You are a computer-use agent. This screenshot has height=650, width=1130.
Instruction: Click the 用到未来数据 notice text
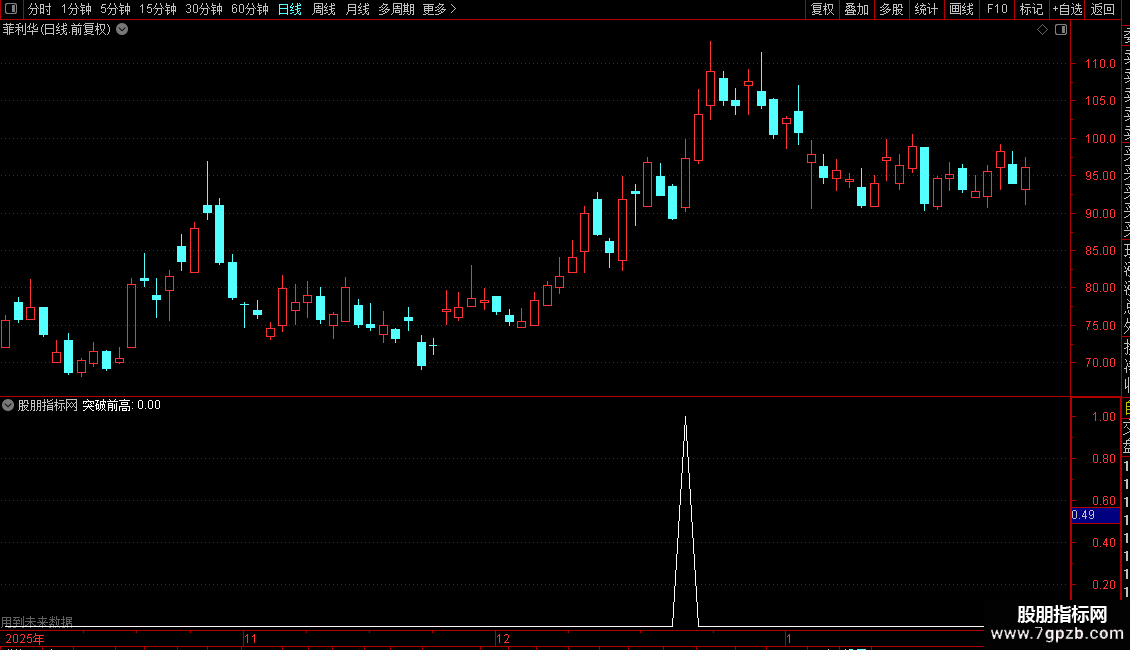(37, 621)
